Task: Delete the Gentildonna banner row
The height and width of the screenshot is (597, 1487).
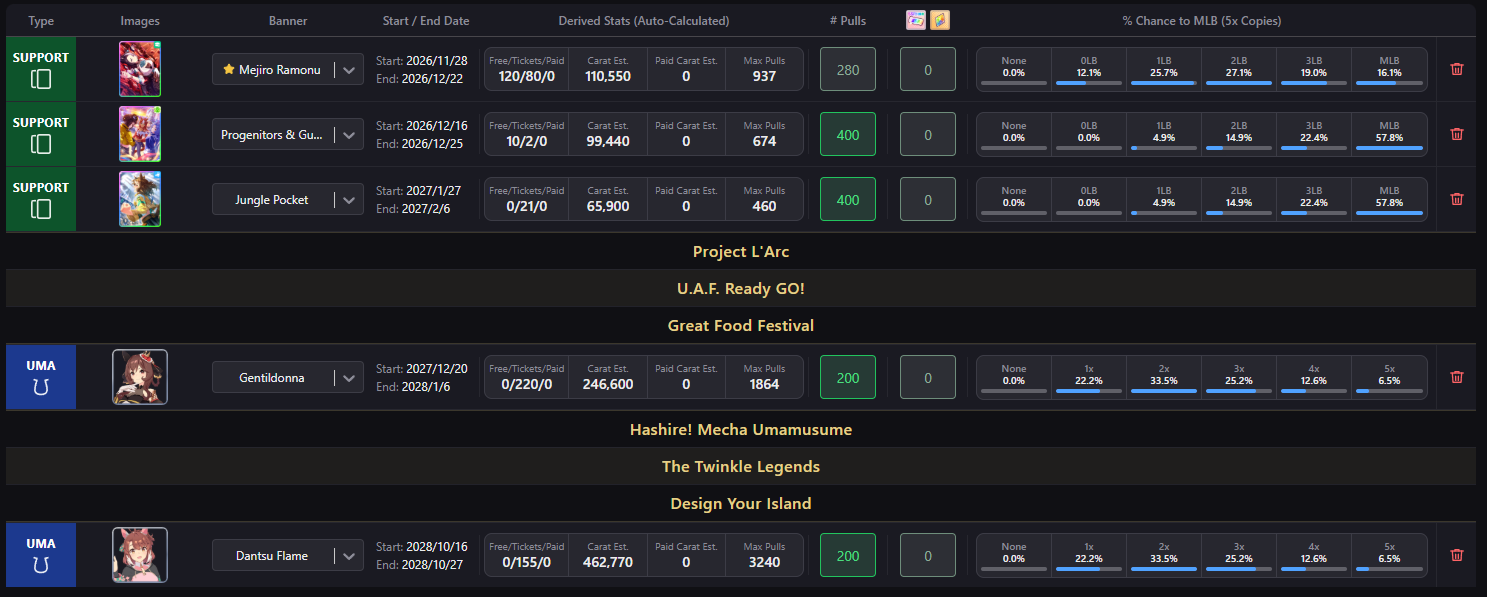Action: [1457, 377]
